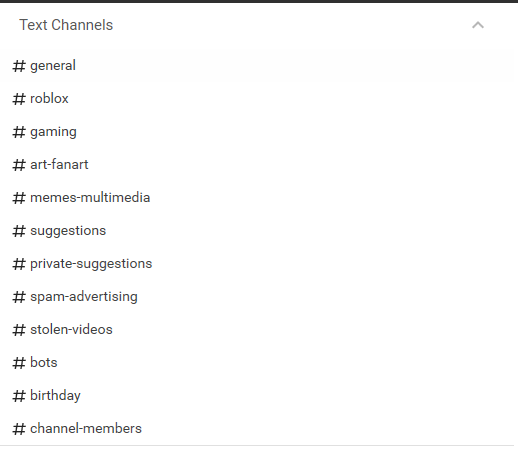Click the hash icon beside general

(x=19, y=66)
